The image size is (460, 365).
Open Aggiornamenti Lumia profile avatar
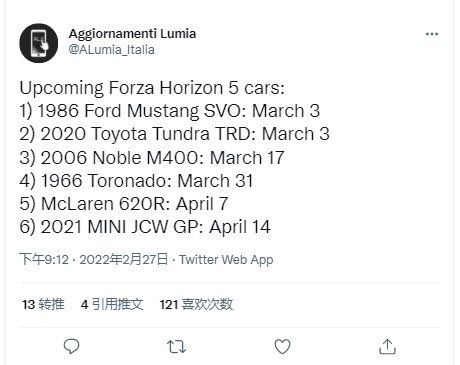point(39,43)
